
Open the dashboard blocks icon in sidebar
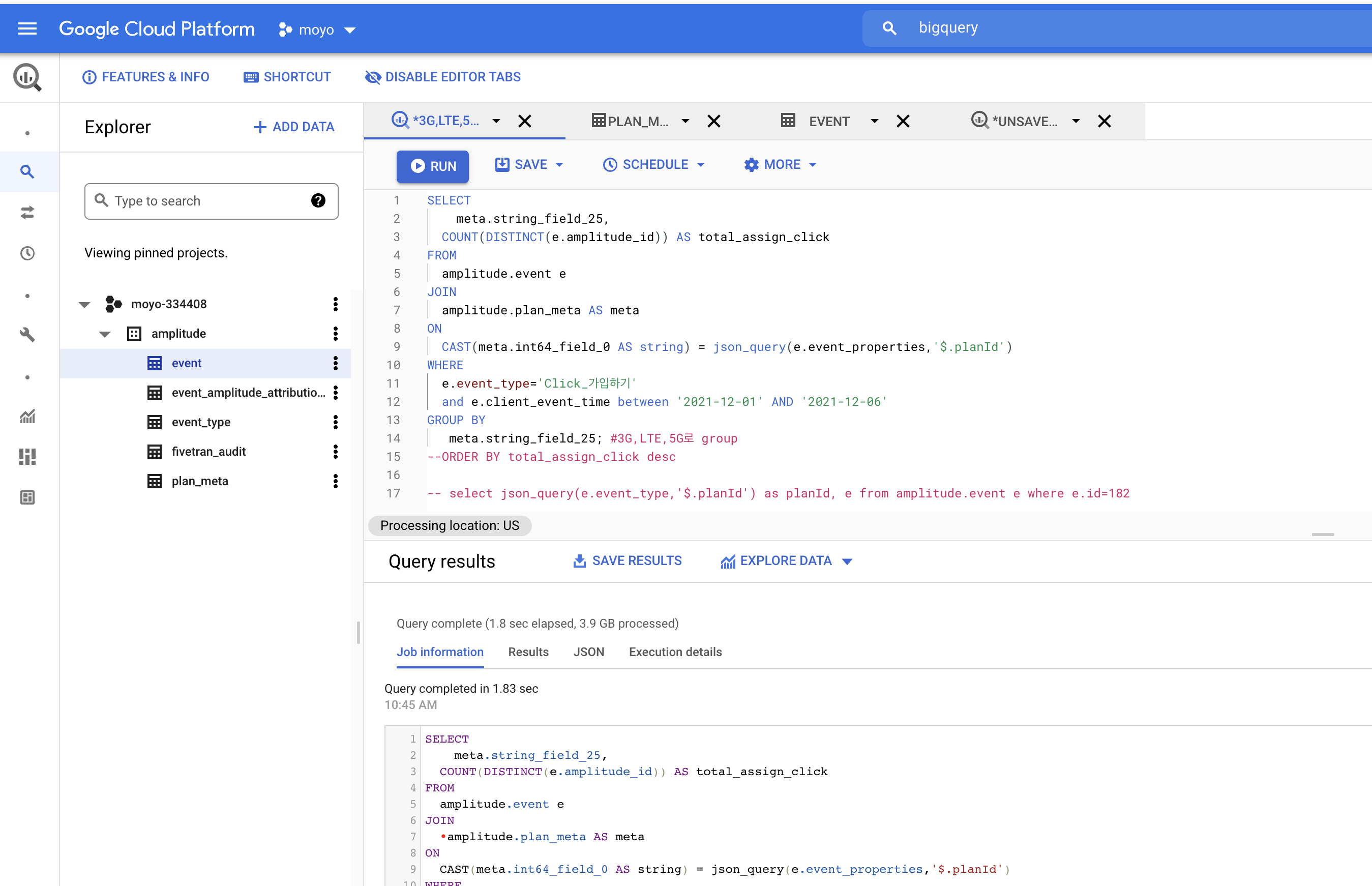tap(27, 457)
